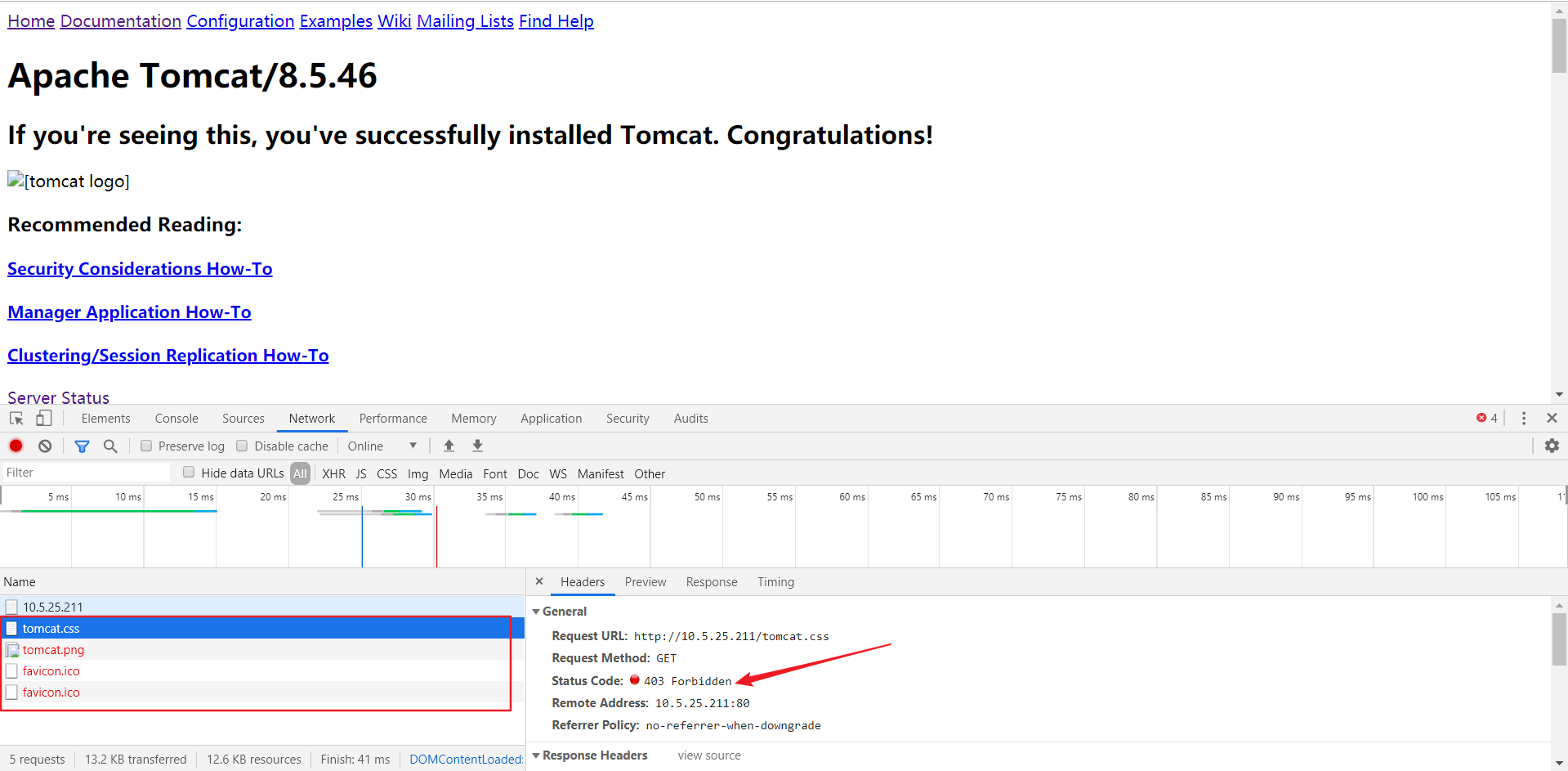Open the Application tab
Screen dimensions: 1568x771
point(552,419)
